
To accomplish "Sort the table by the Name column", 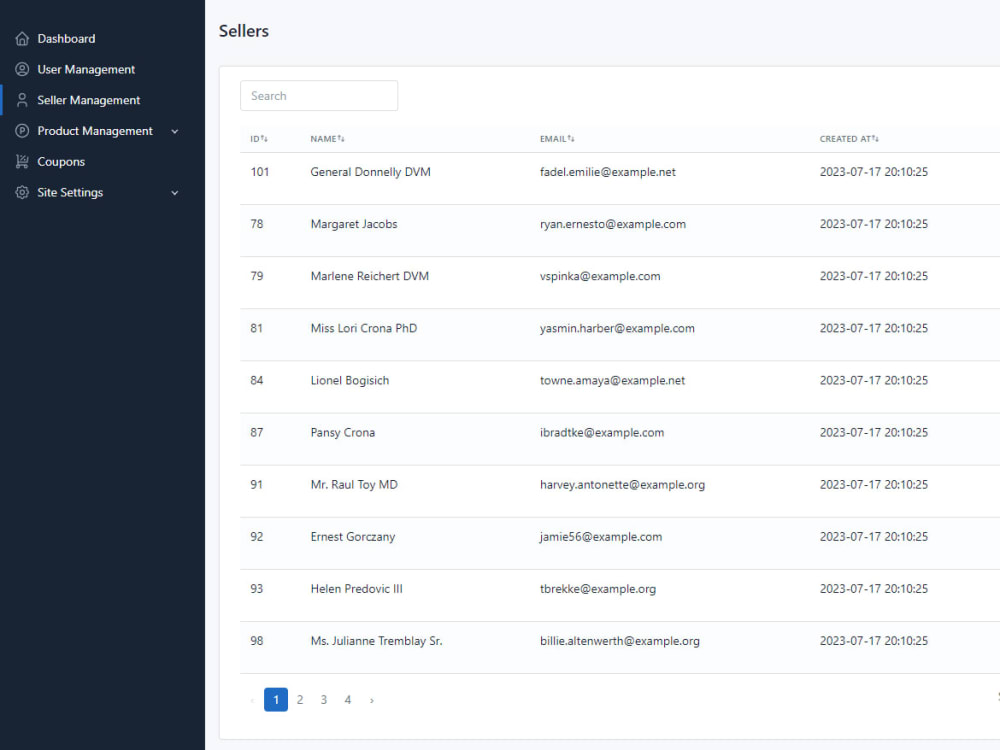I will pos(327,139).
